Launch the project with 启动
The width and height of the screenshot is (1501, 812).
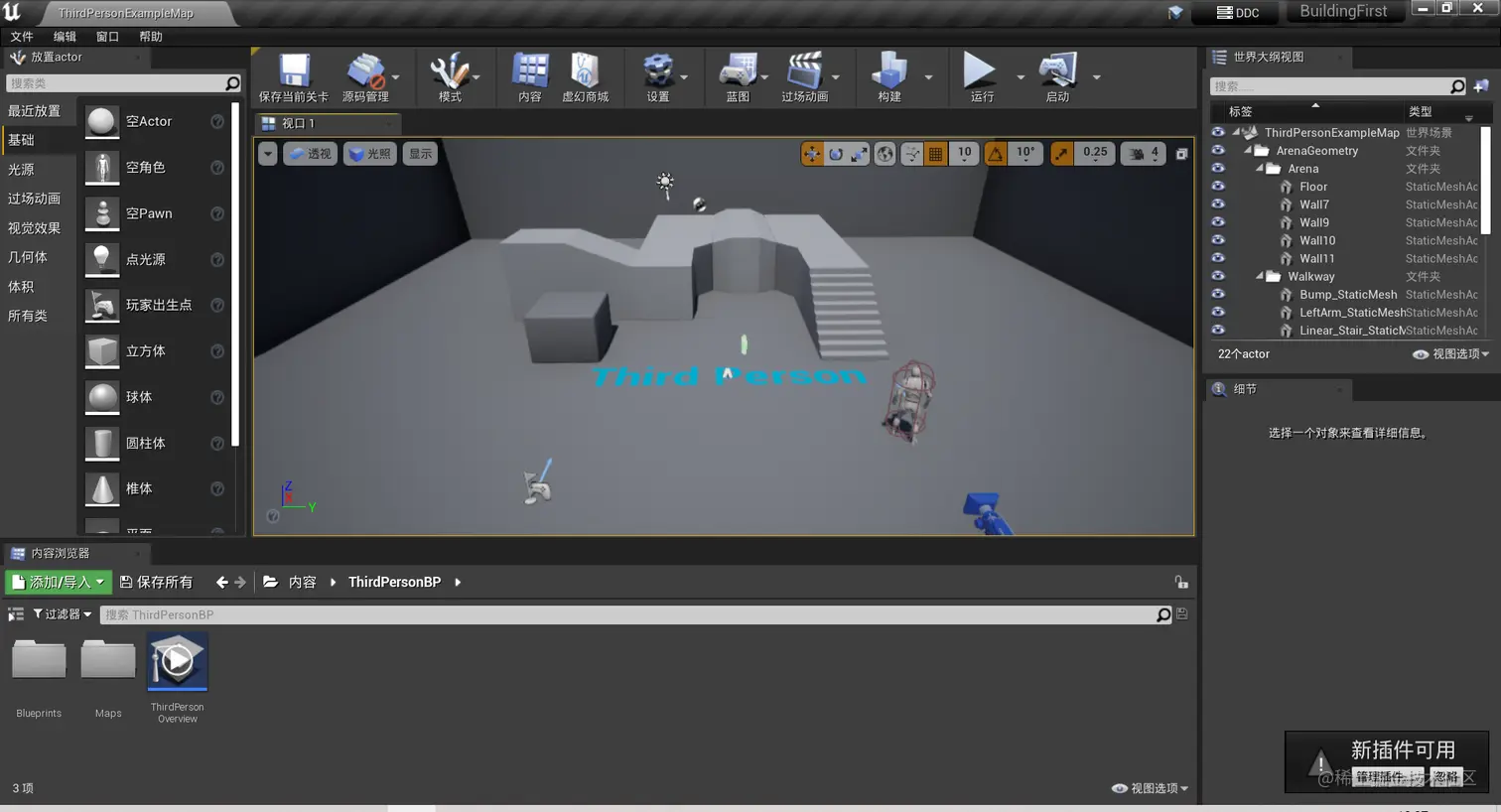1057,77
